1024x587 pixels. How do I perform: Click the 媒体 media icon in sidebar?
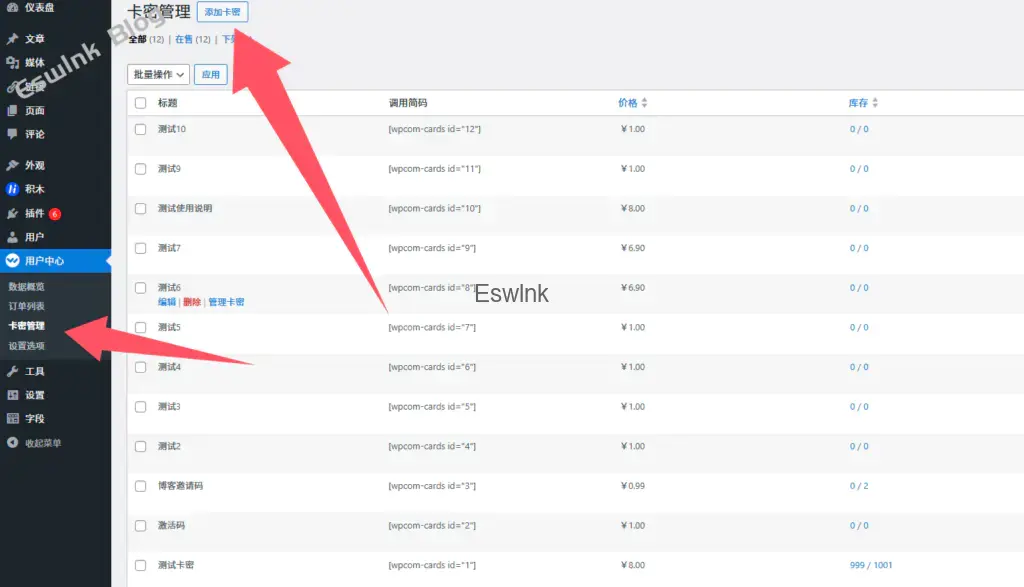tap(12, 63)
